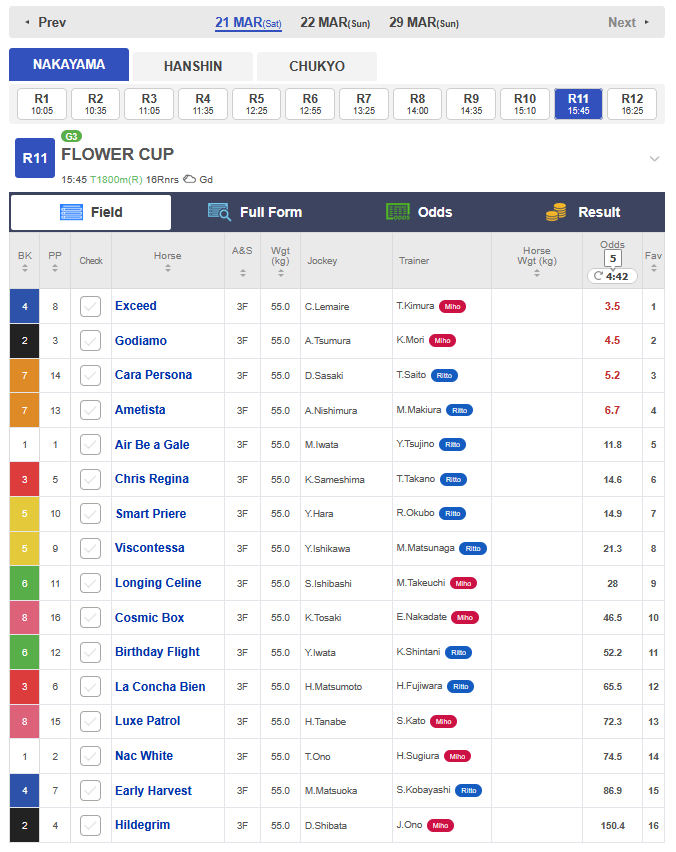Viewport: 676px width, 852px height.
Task: Click the Miho badge beside J.Ono
Action: [x=440, y=825]
